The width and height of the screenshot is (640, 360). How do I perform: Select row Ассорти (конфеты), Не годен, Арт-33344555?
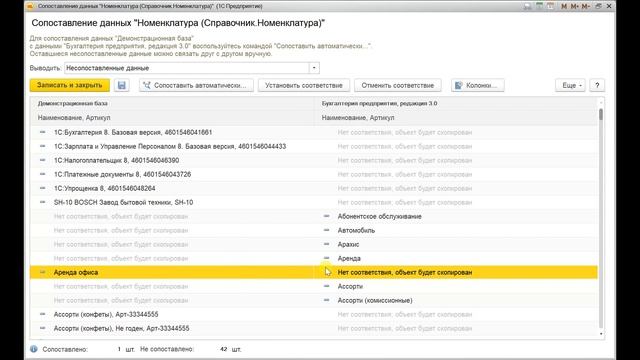[x=172, y=328]
